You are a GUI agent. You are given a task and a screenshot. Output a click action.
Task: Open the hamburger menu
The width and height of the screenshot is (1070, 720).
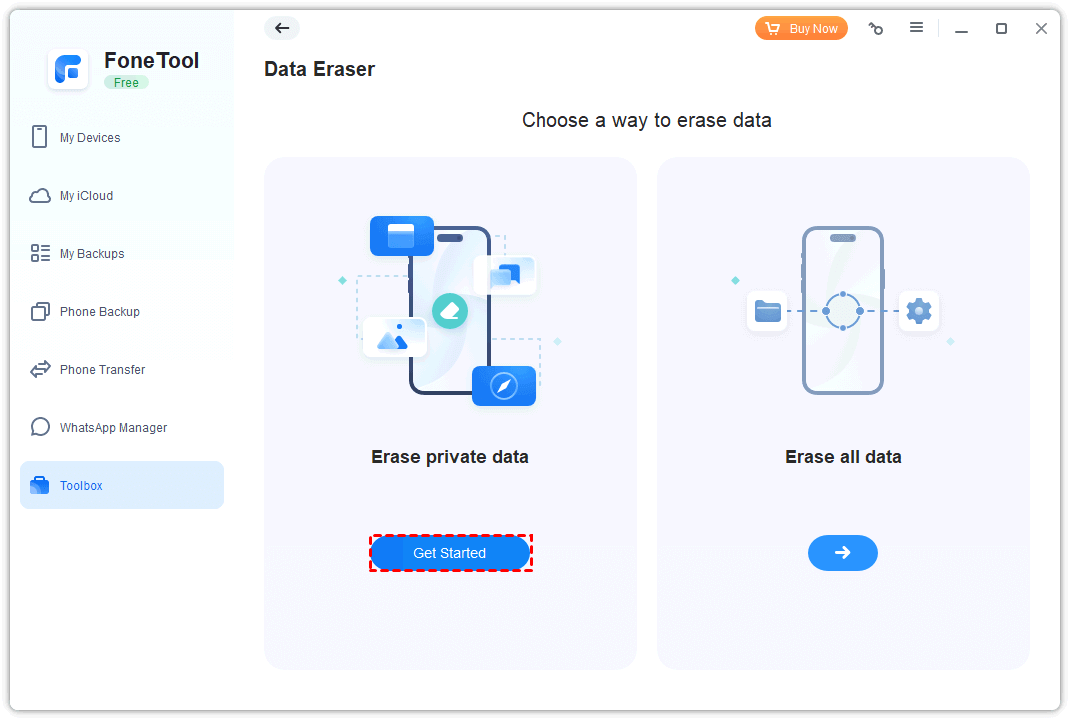coord(916,28)
